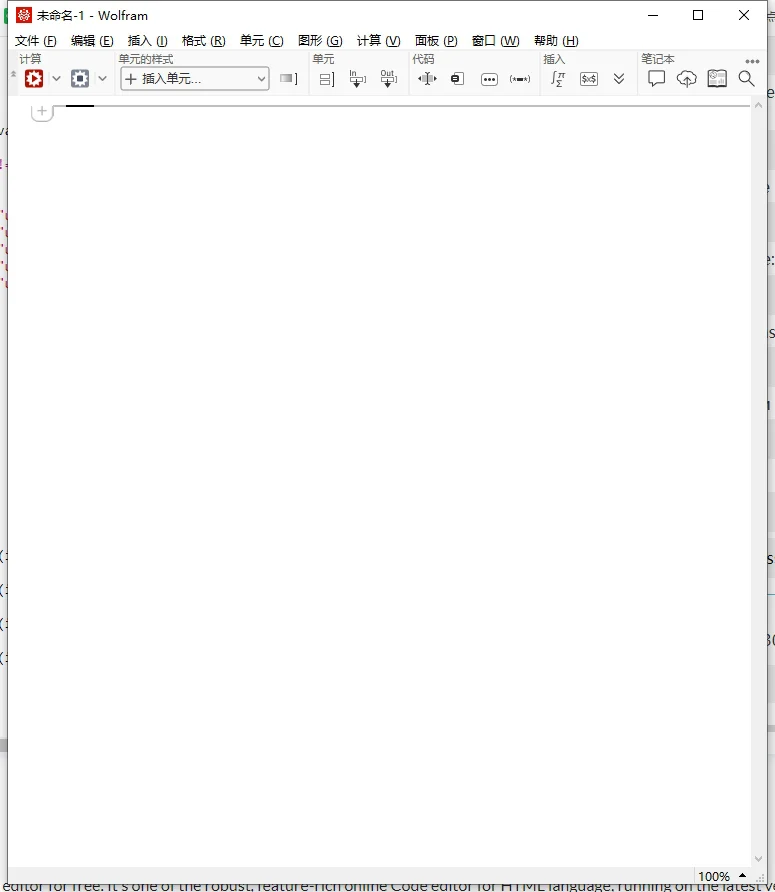The image size is (775, 892).
Task: Click the Abort evaluation kernel icon
Action: point(80,78)
